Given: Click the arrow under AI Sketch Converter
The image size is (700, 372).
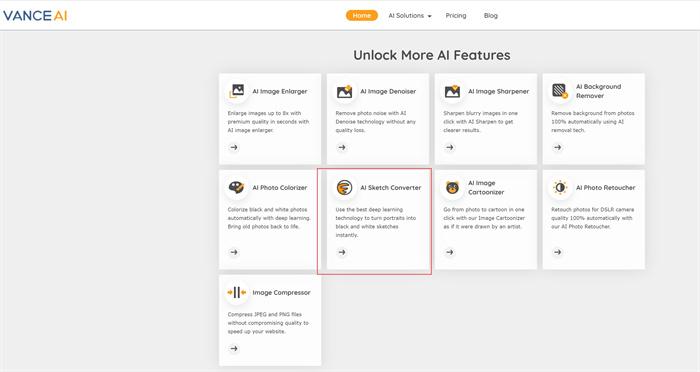Looking at the screenshot, I should pyautogui.click(x=342, y=252).
